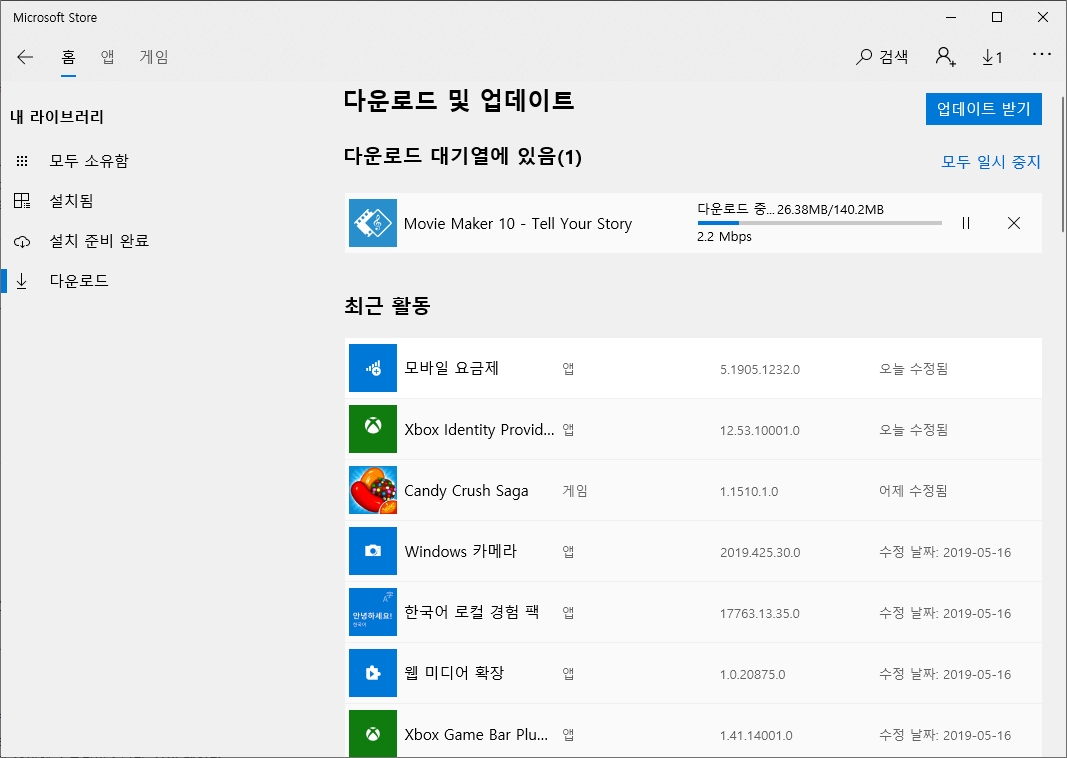
Task: Click the Xbox Game Bar Plugin icon
Action: (373, 734)
